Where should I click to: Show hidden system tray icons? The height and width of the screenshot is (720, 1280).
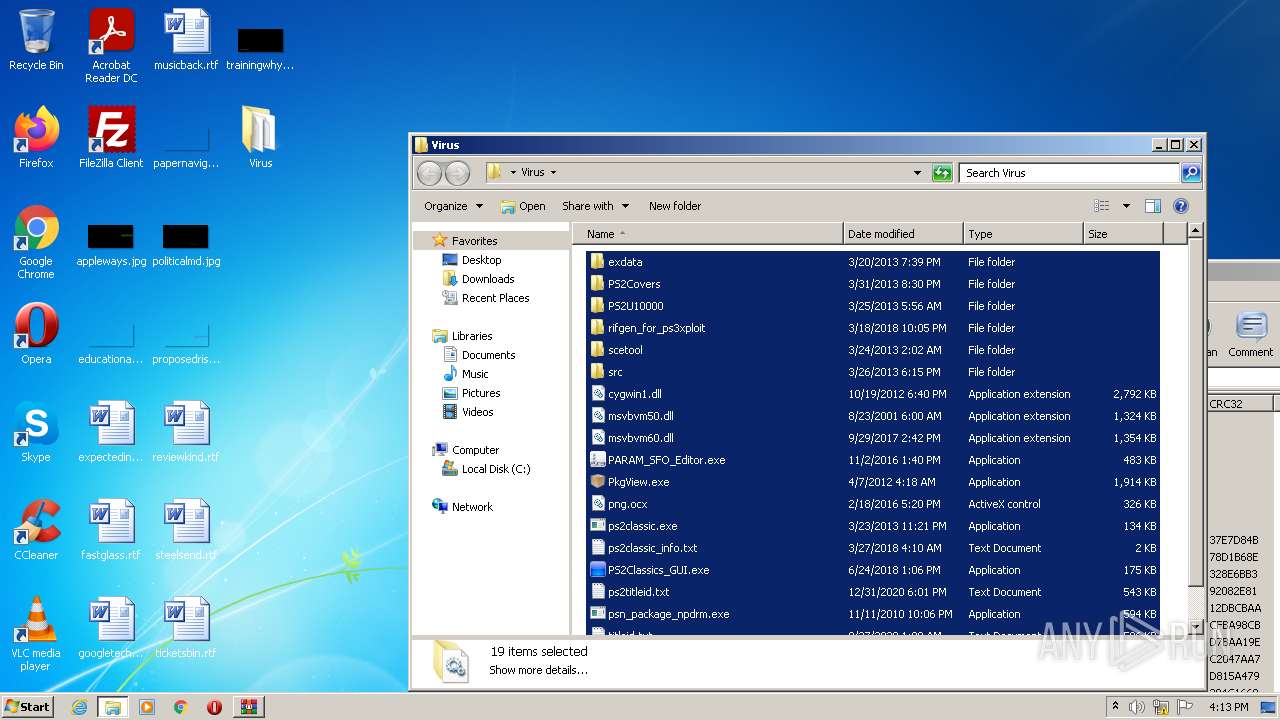1116,706
